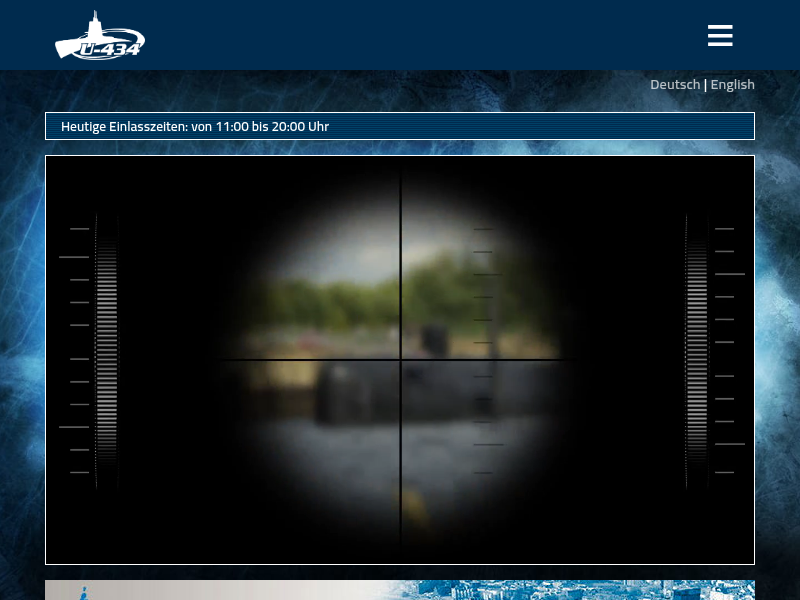The image size is (800, 600).
Task: Click the Heutige Einlasszeiten info bar
Action: point(400,126)
